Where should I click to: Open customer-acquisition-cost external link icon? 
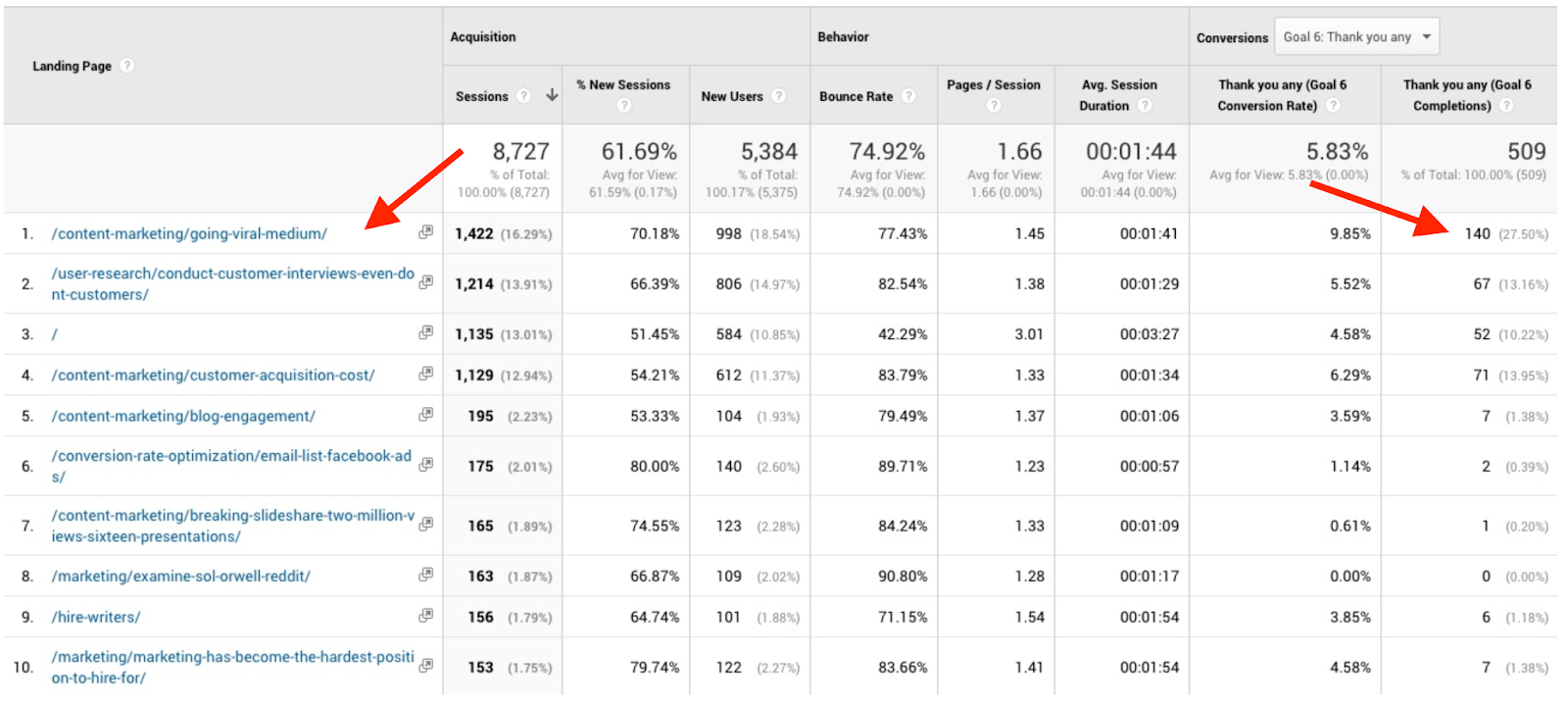(x=425, y=374)
